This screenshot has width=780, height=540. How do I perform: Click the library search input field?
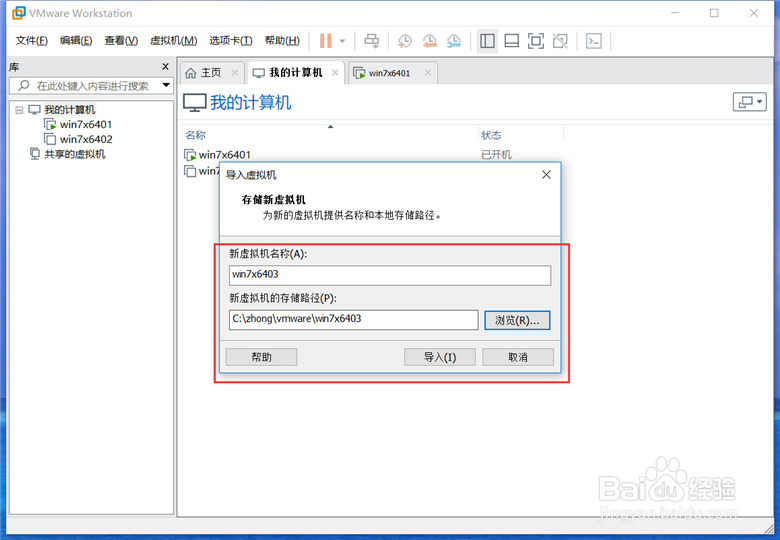coord(92,86)
